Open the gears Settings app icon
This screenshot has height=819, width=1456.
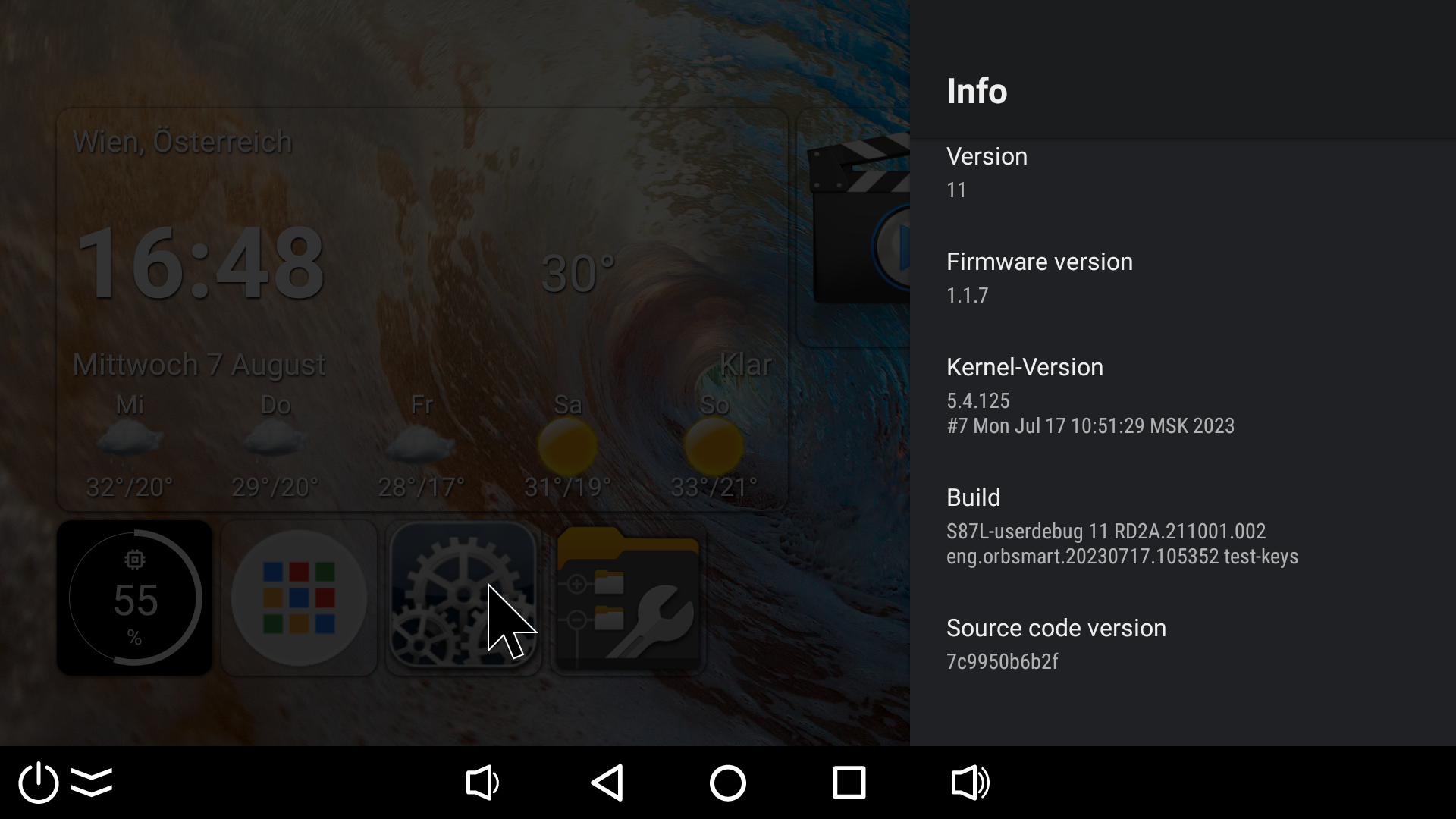[463, 598]
